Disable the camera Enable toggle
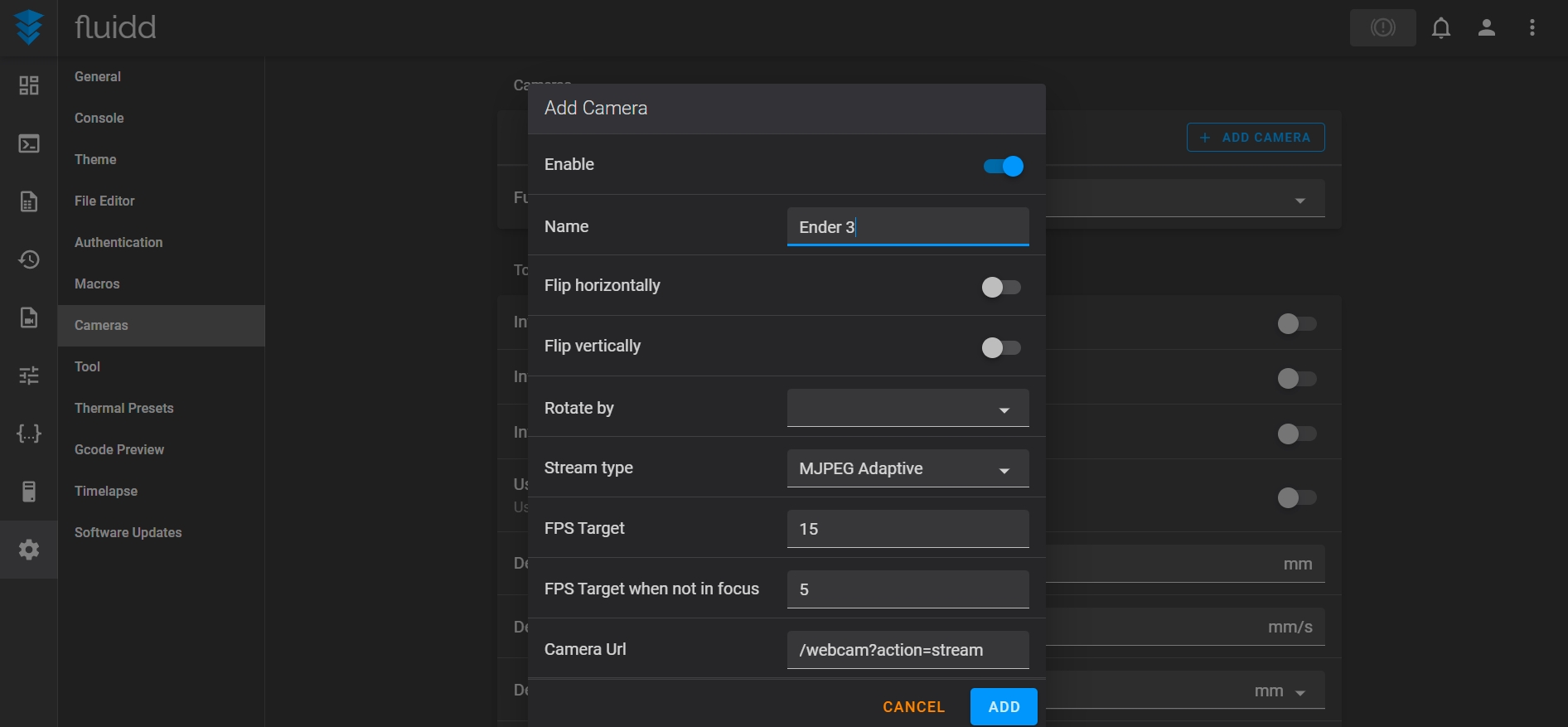1568x727 pixels. click(1003, 167)
